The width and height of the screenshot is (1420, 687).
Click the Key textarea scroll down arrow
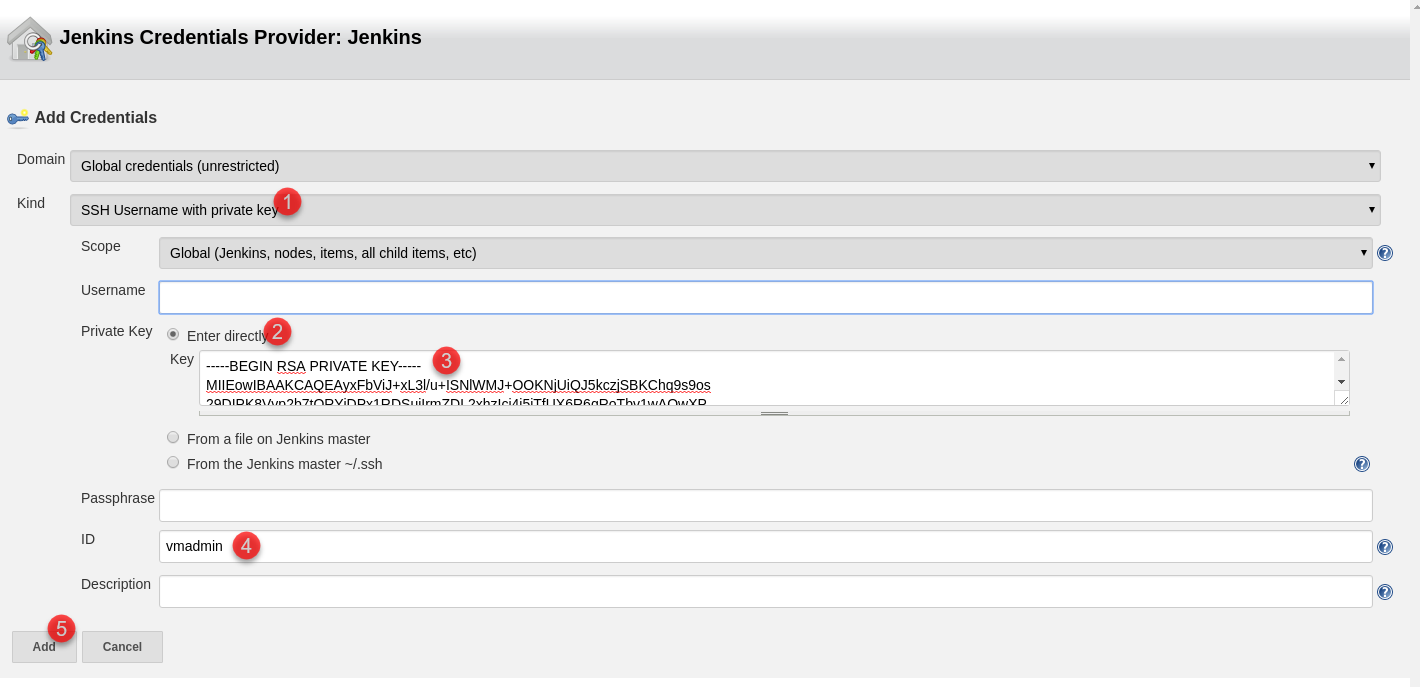pyautogui.click(x=1342, y=382)
